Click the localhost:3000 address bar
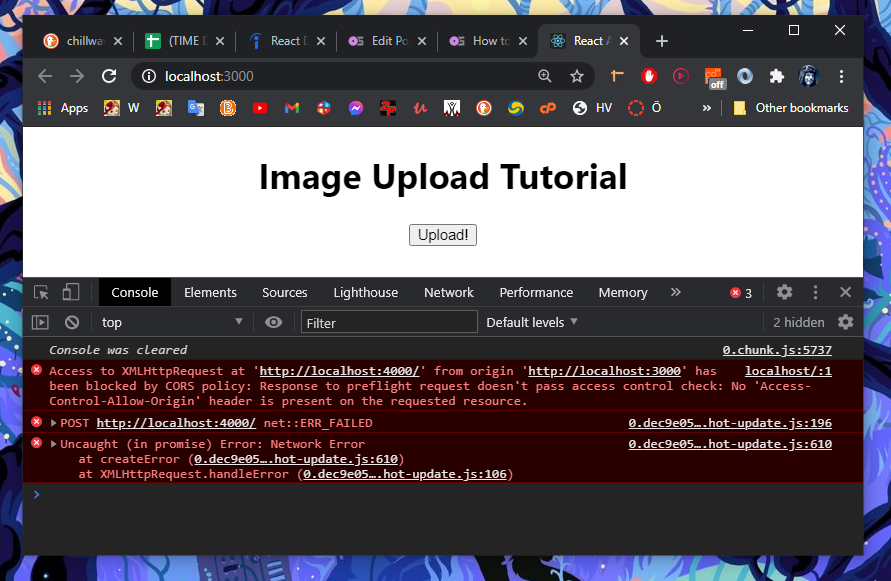The height and width of the screenshot is (581, 891). tap(300, 75)
